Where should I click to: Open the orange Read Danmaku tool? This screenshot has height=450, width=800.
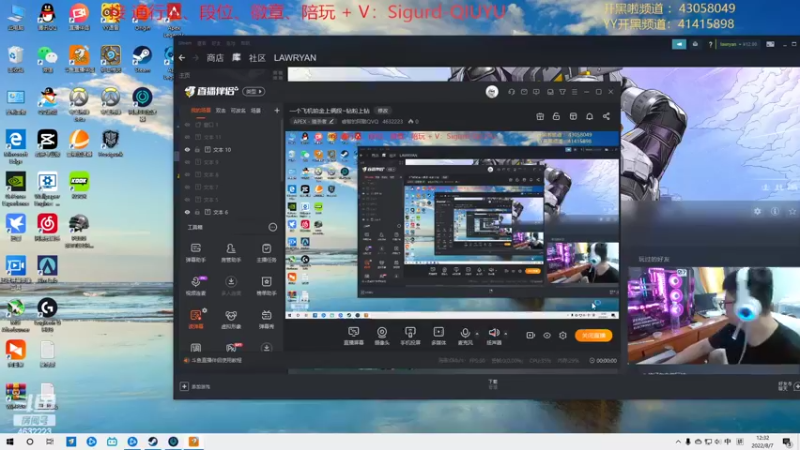(x=195, y=319)
